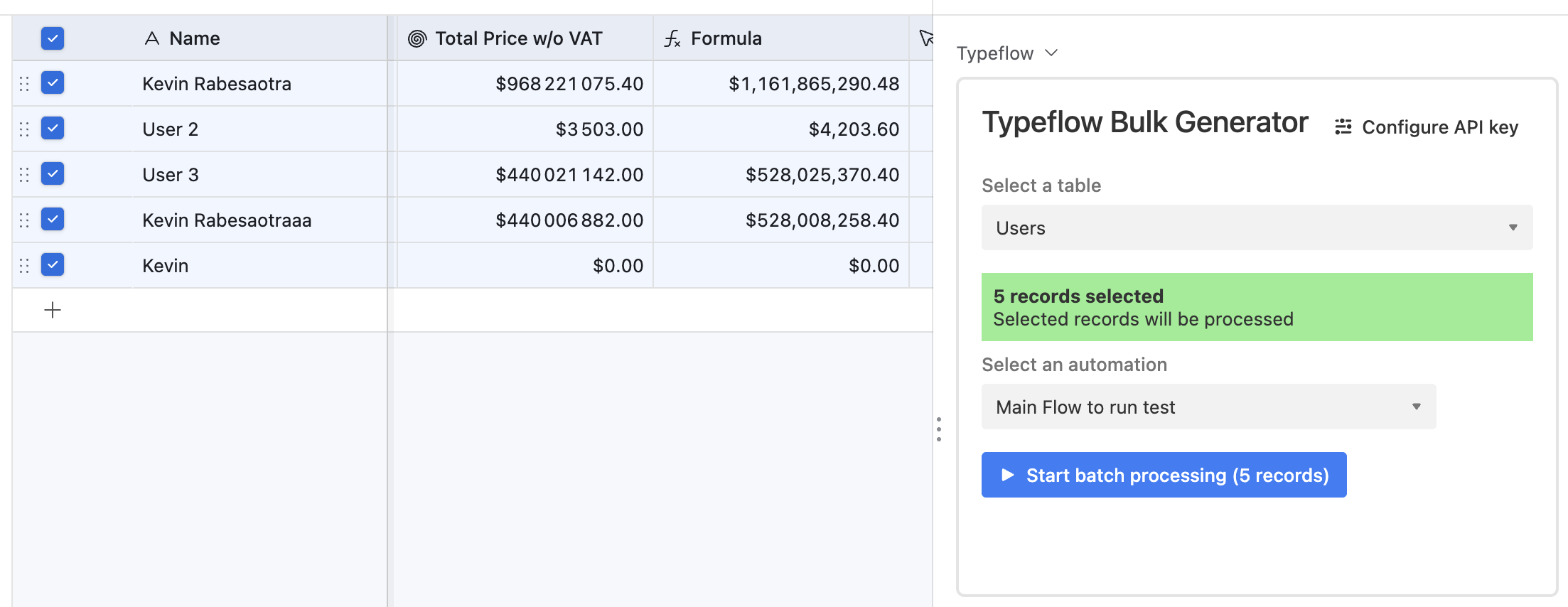Select the $440 021 142.00 total price cell
This screenshot has width=1568, height=607.
[525, 175]
